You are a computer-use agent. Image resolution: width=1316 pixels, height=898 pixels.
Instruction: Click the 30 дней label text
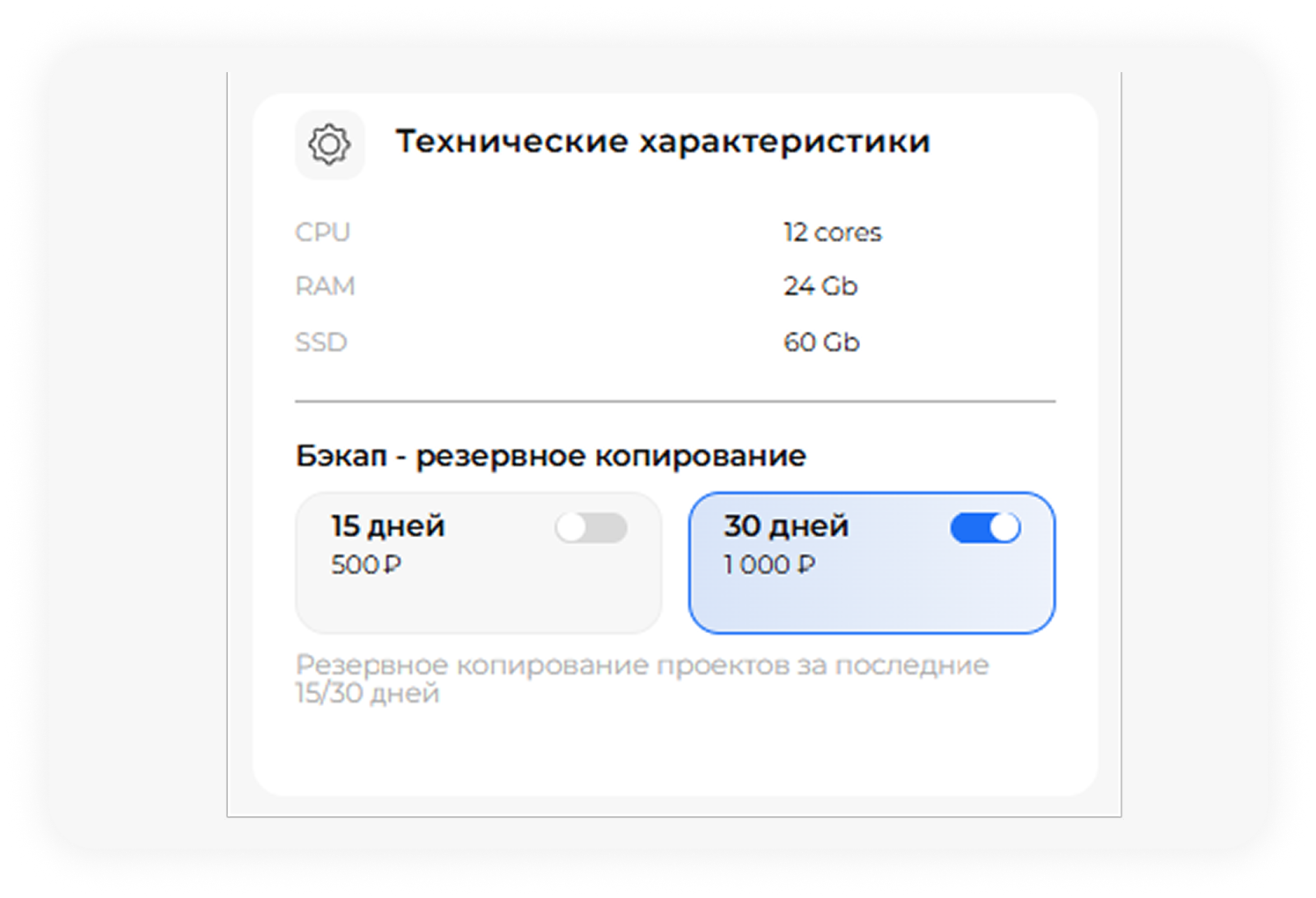(786, 526)
